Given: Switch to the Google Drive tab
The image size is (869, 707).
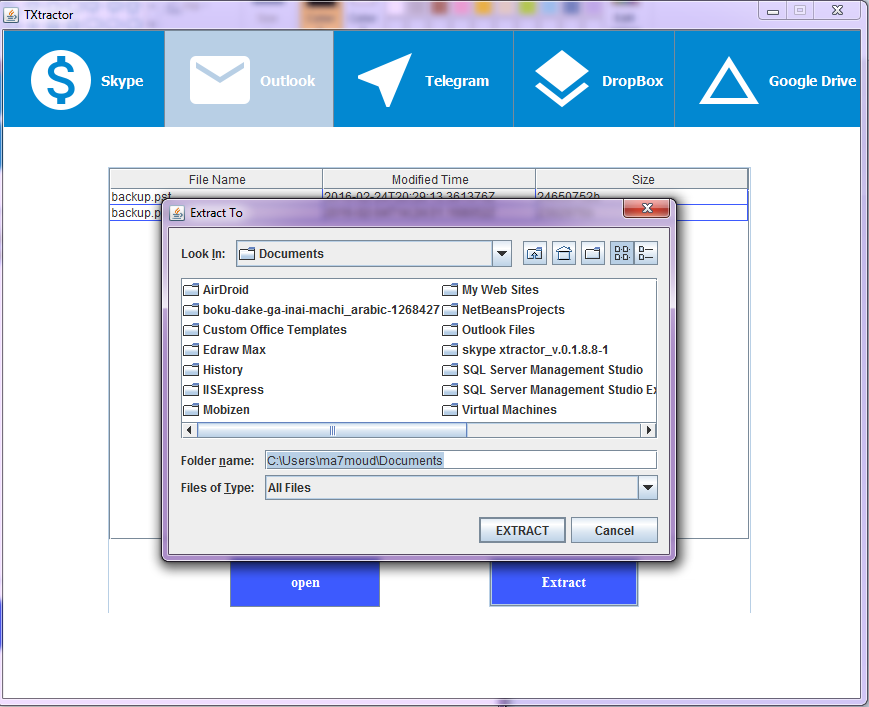Looking at the screenshot, I should click(x=767, y=79).
